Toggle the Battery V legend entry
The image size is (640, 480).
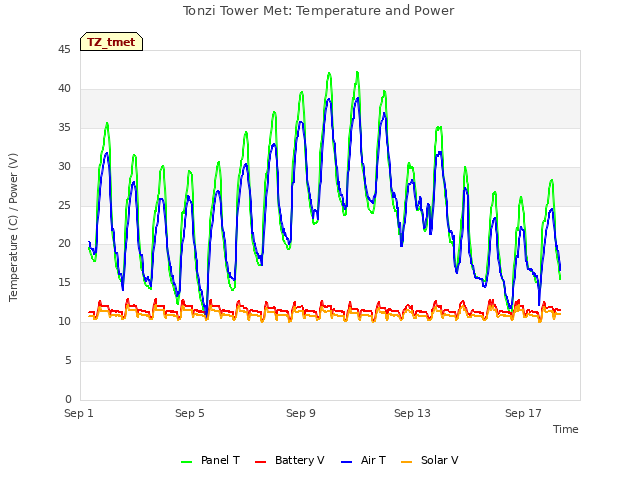tap(289, 460)
